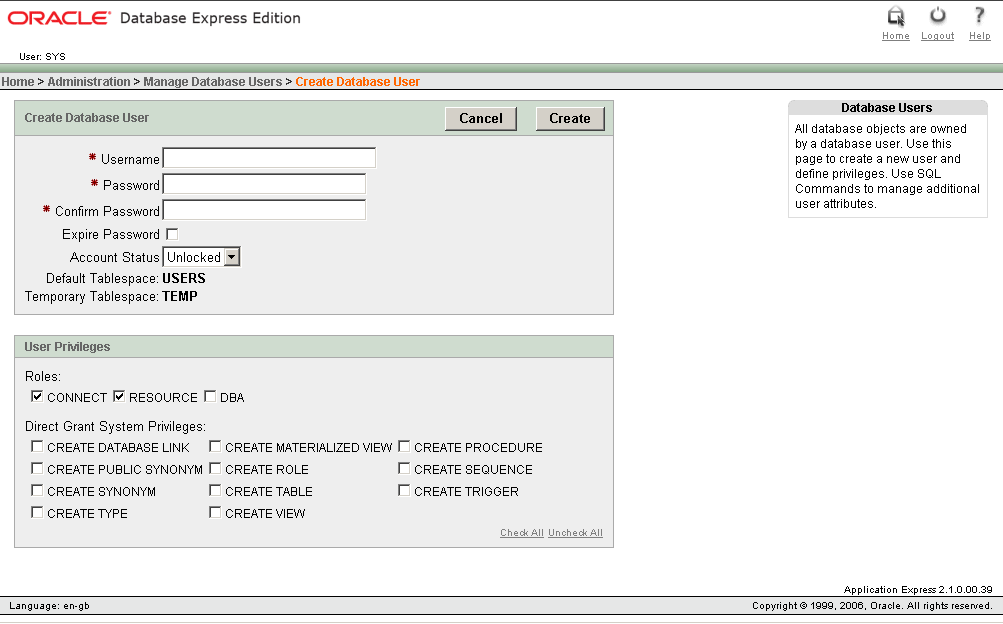1003x624 pixels.
Task: Click the Uncheck All link
Action: tap(575, 533)
